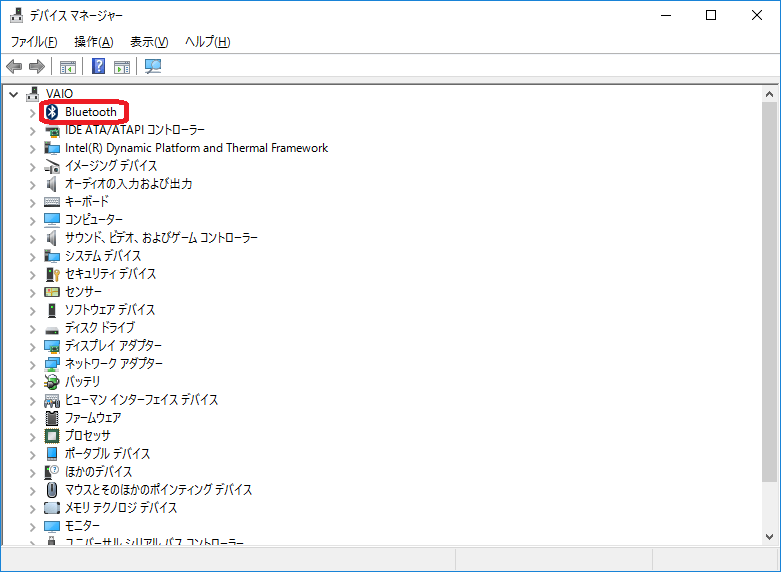Image resolution: width=781 pixels, height=572 pixels.
Task: Select the マウスとそのほかのポインティング デバイス label
Action: tap(158, 490)
